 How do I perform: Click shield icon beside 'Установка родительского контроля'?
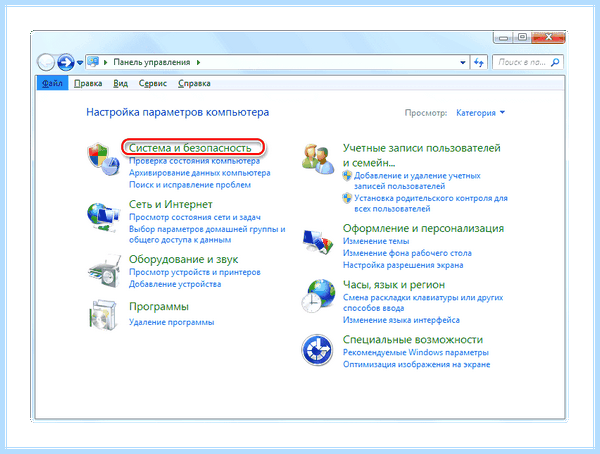click(x=347, y=198)
